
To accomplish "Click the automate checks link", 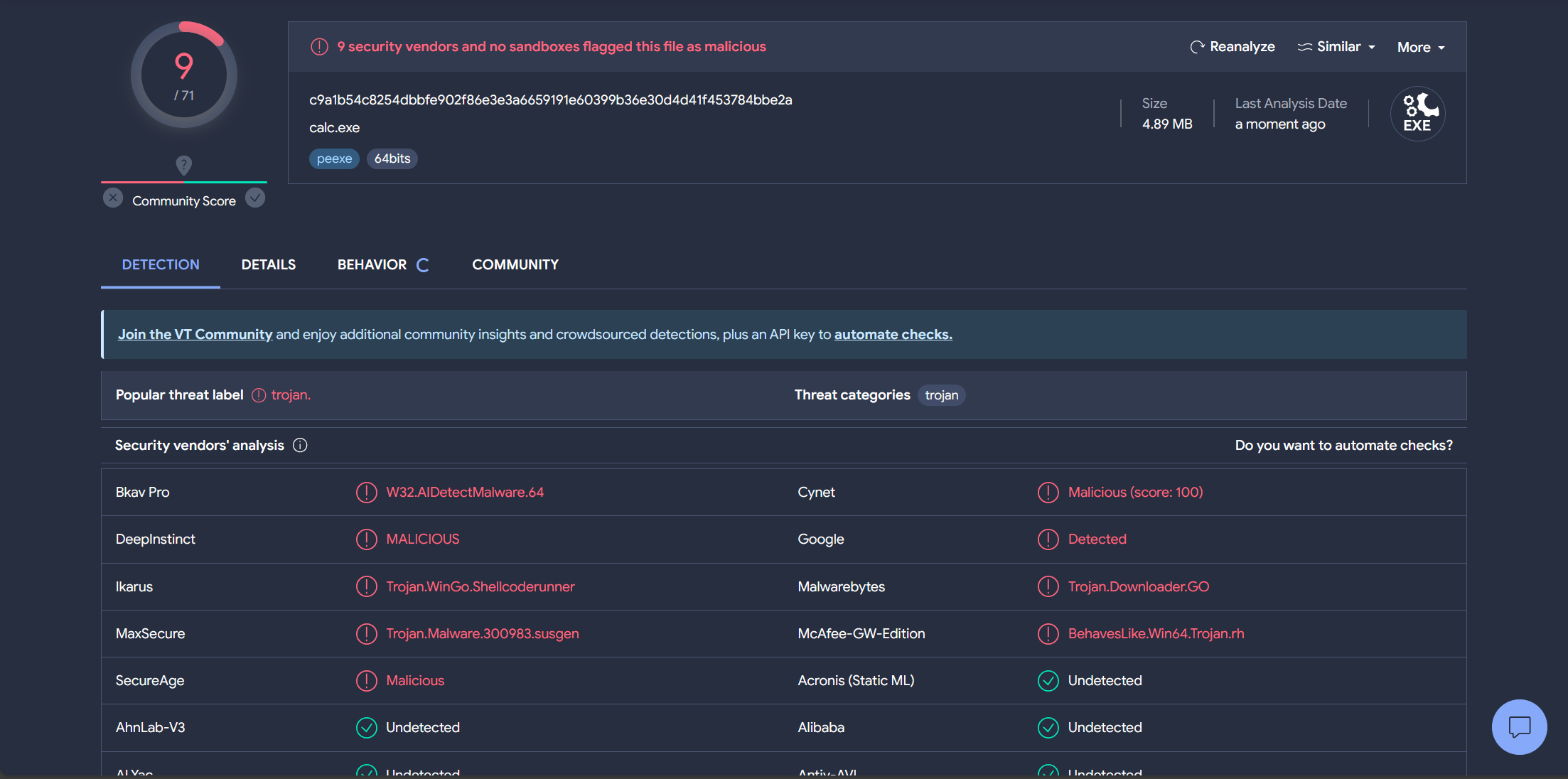I will coord(893,334).
